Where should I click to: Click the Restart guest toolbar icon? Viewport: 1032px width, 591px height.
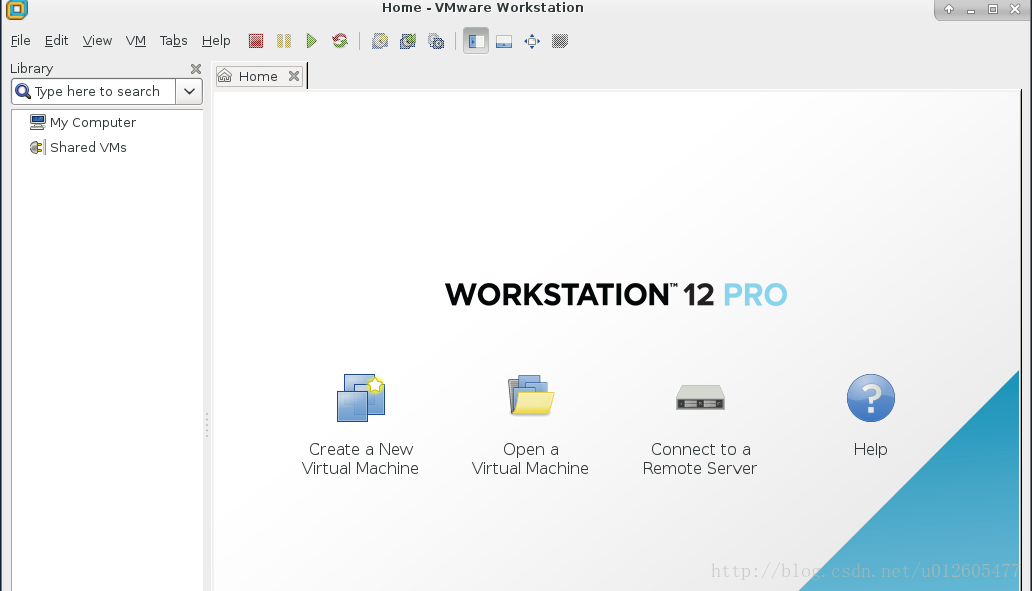[340, 41]
